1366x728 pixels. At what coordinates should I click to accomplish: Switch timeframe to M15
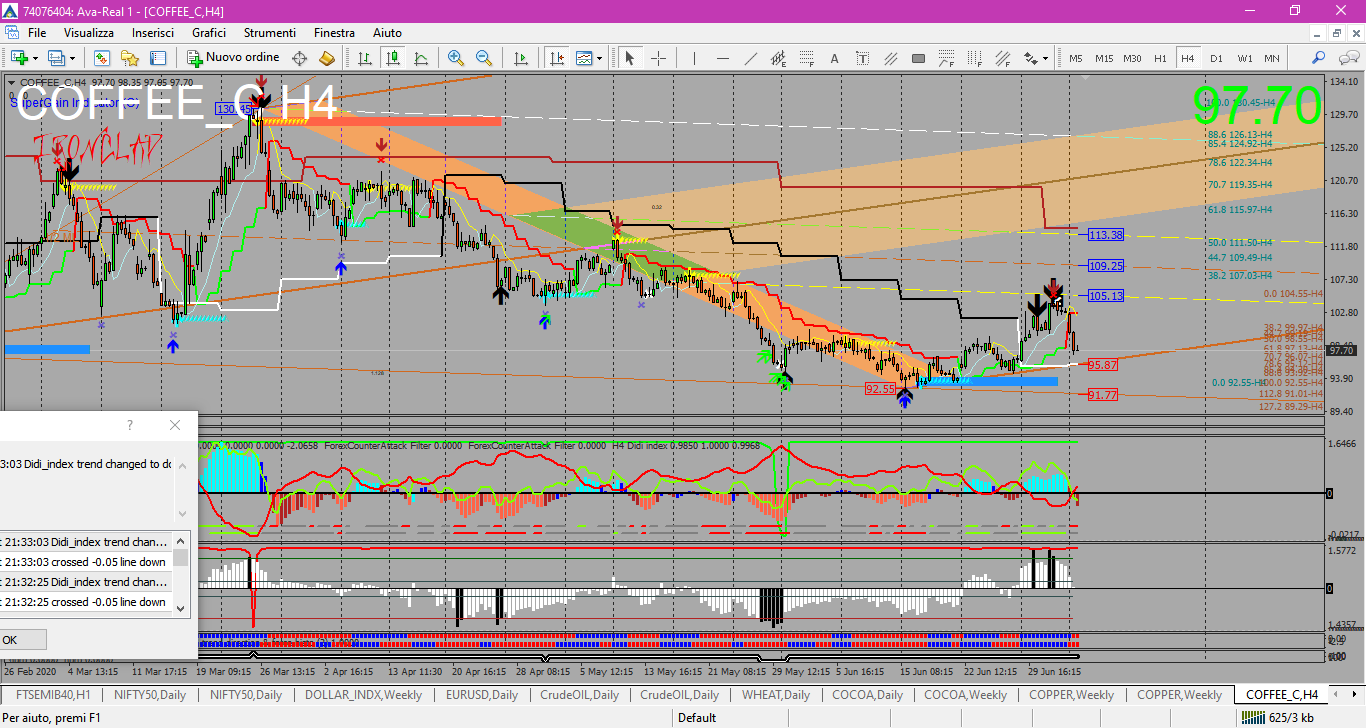[x=1104, y=58]
